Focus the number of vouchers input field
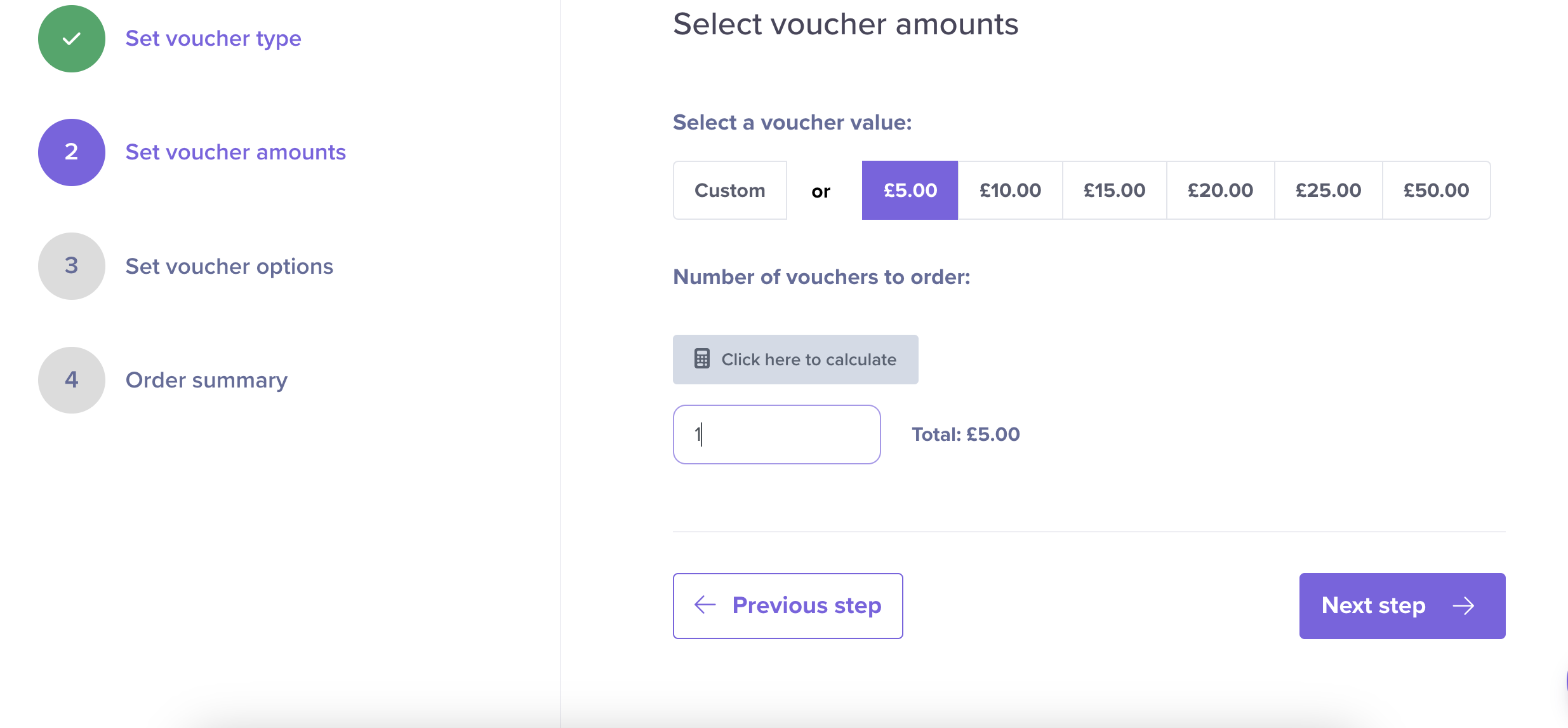The image size is (1568, 728). coord(776,435)
